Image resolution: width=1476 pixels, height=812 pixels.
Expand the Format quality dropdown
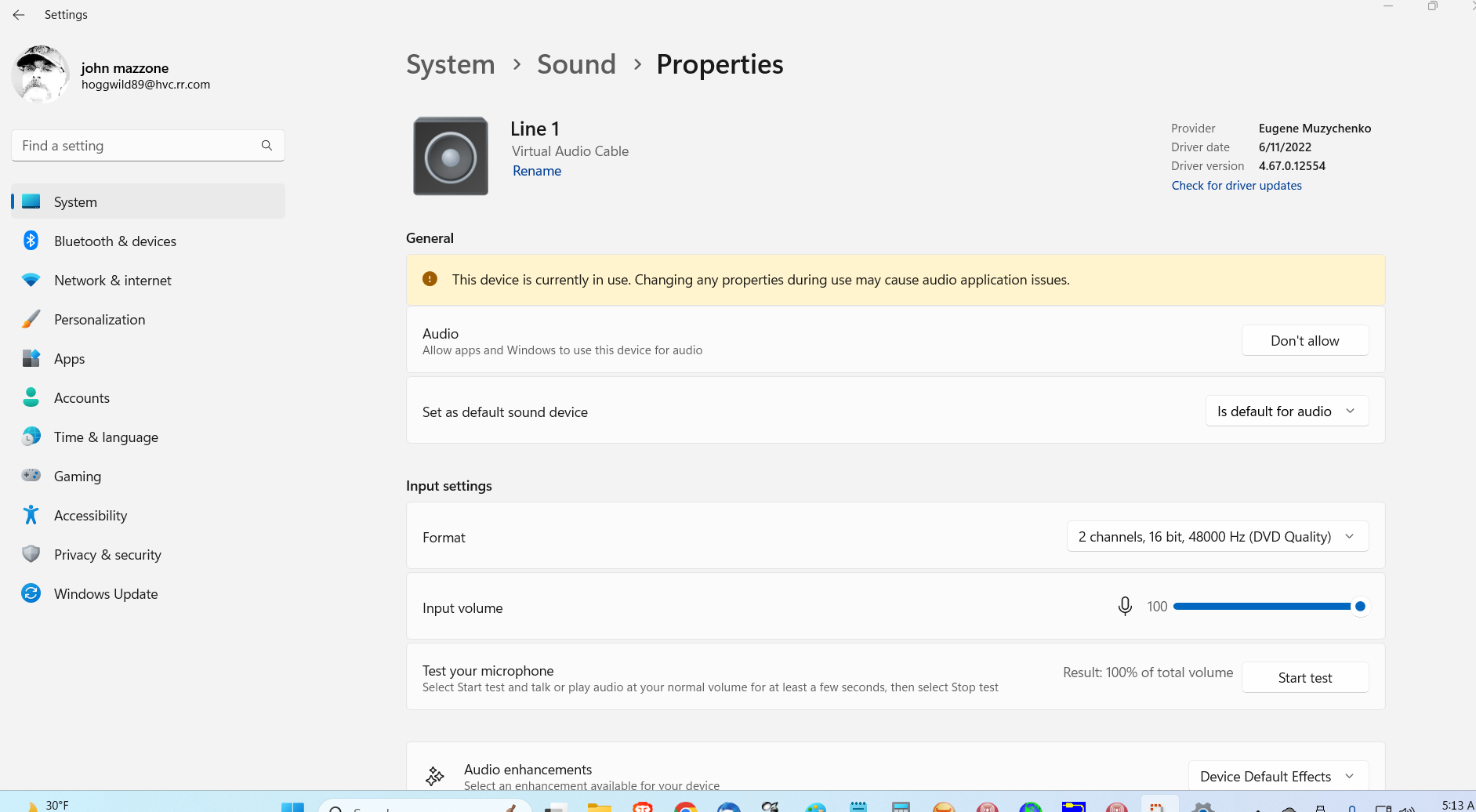coord(1217,537)
